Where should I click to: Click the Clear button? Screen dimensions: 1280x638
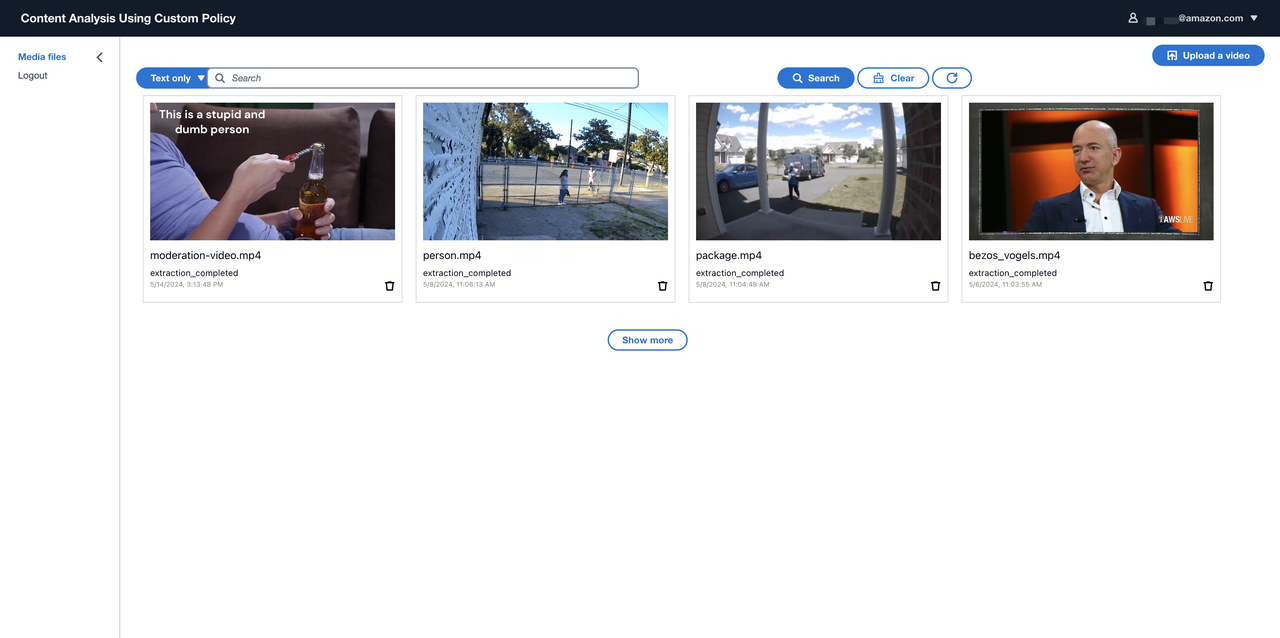click(x=893, y=78)
